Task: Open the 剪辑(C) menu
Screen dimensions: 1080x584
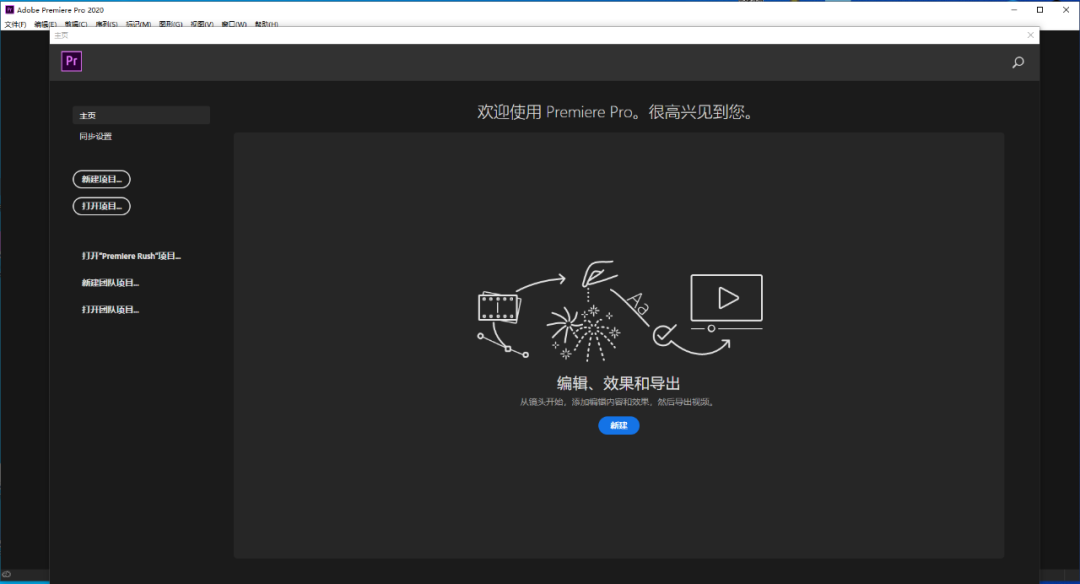Action: [76, 24]
